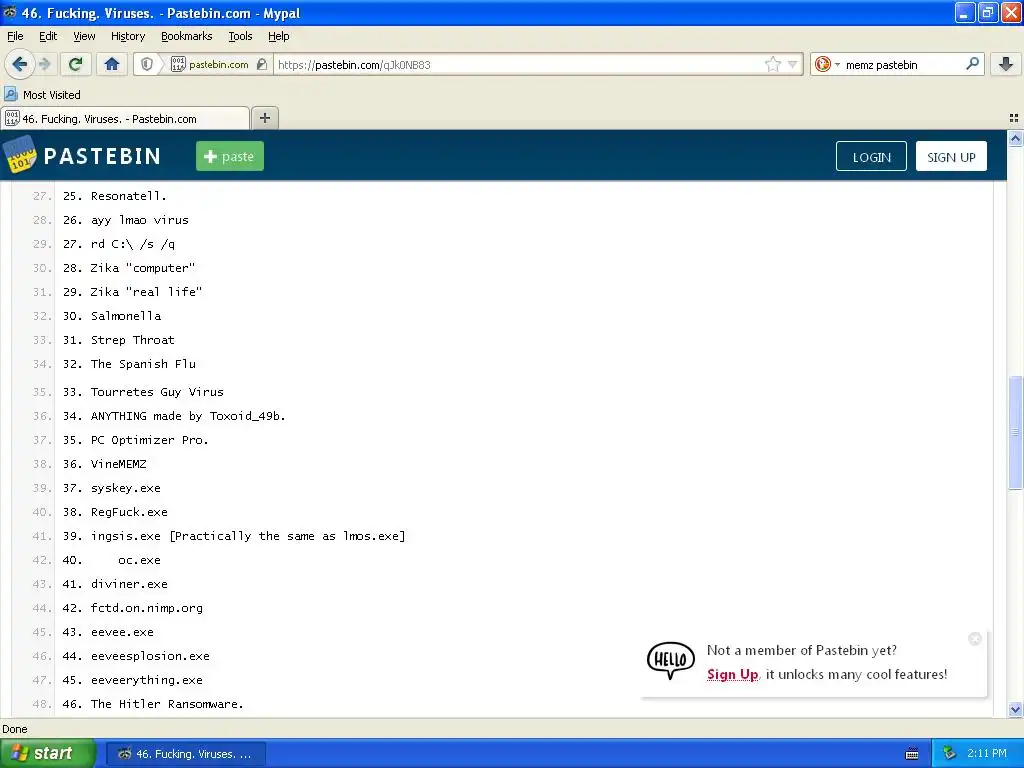Viewport: 1024px width, 768px height.
Task: Click the title bar raccoon Mypal icon
Action: point(10,12)
